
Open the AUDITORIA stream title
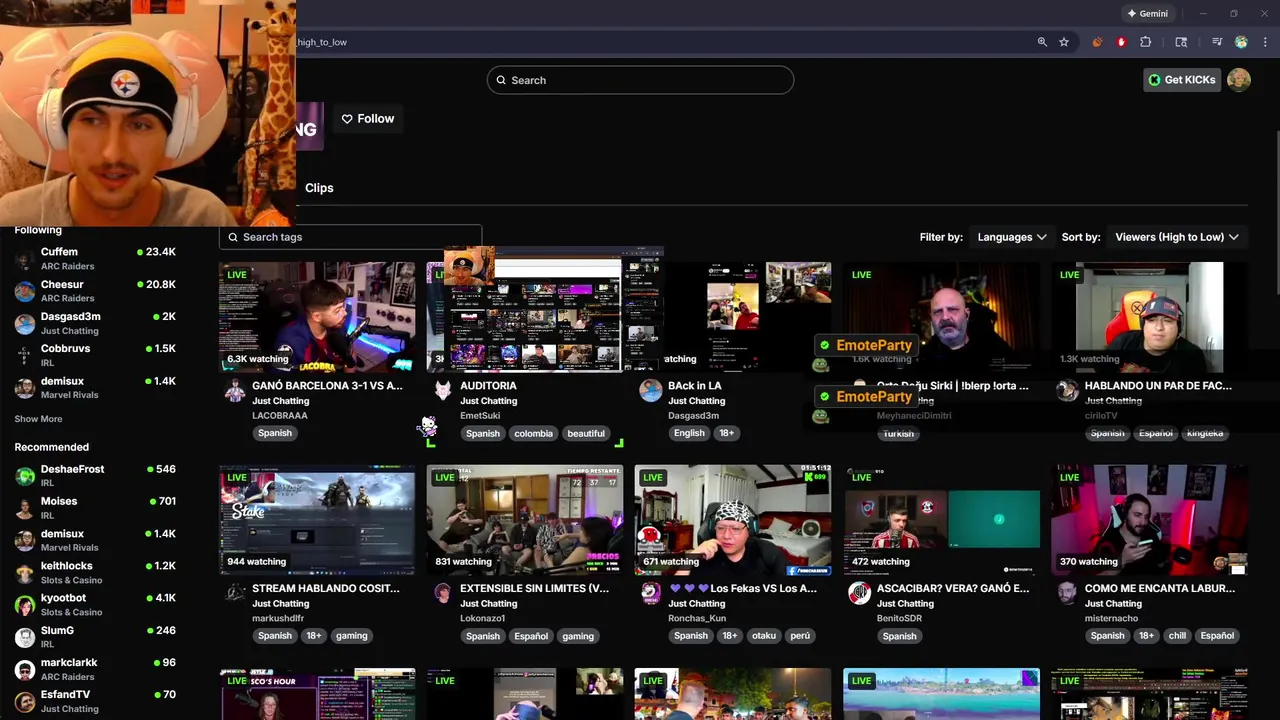[x=488, y=386]
